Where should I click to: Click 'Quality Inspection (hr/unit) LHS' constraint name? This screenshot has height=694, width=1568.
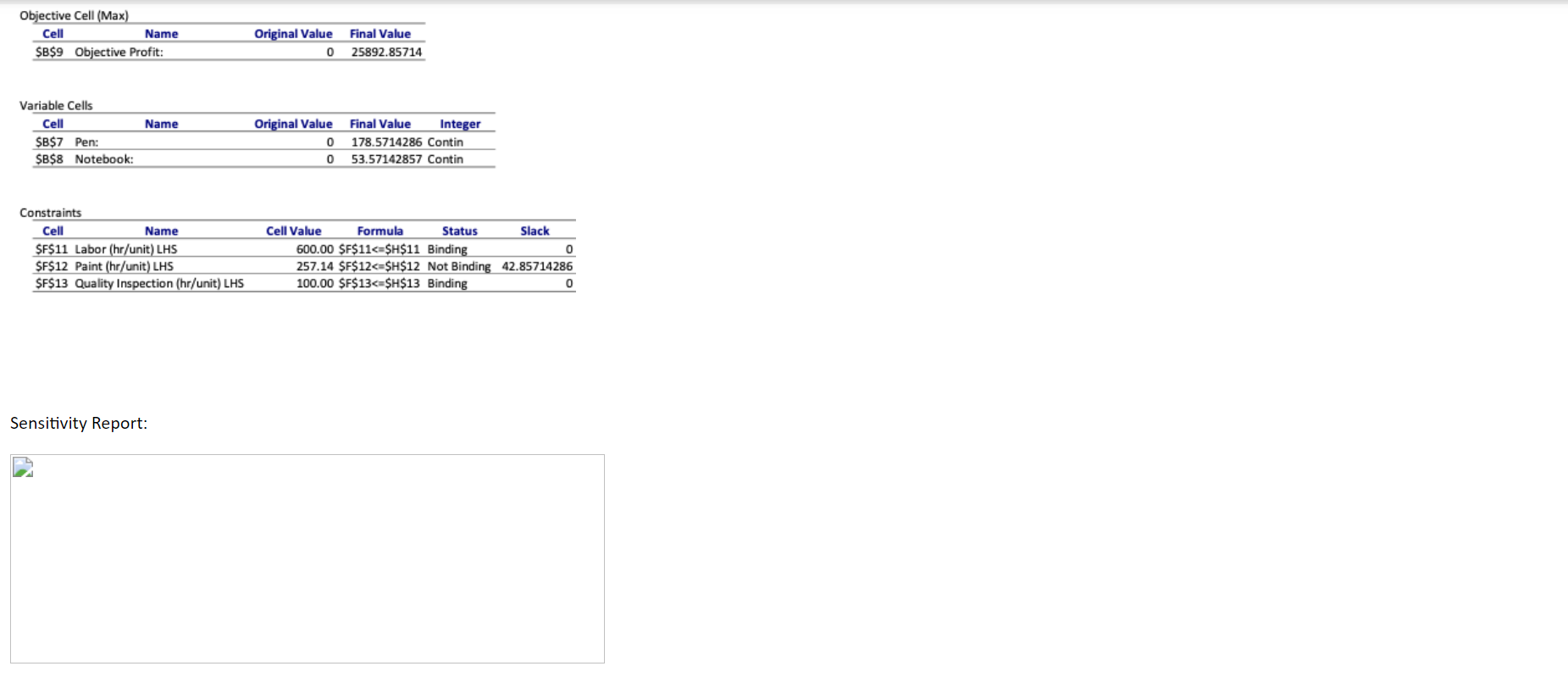tap(159, 283)
